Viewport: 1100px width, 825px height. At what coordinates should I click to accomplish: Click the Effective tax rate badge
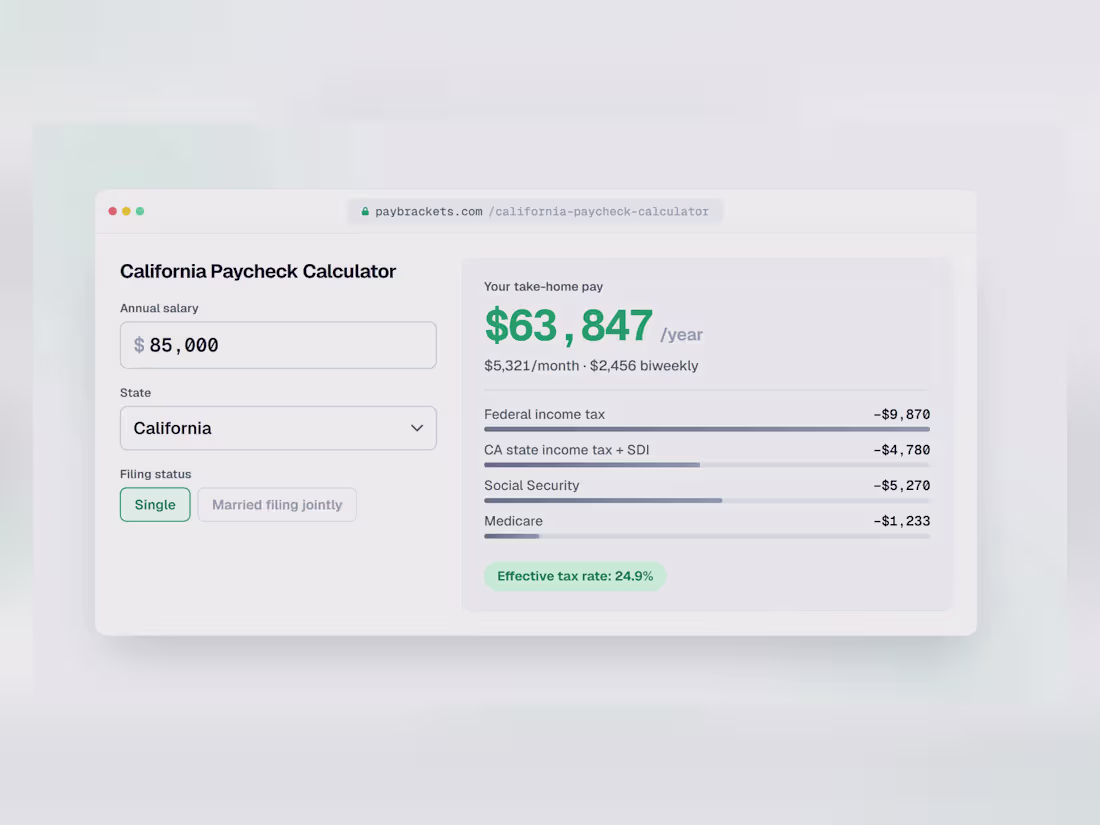(x=575, y=576)
